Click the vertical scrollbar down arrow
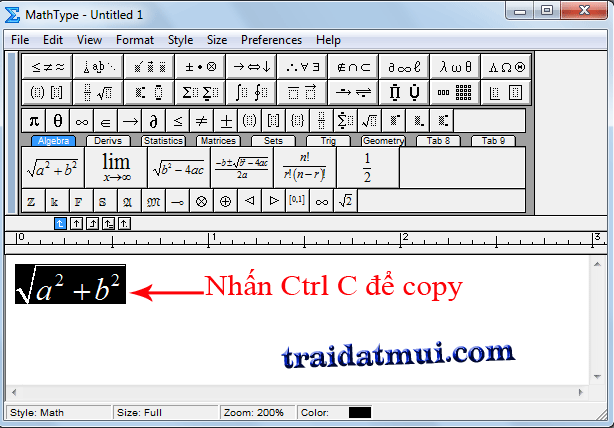The width and height of the screenshot is (614, 428). point(597,377)
